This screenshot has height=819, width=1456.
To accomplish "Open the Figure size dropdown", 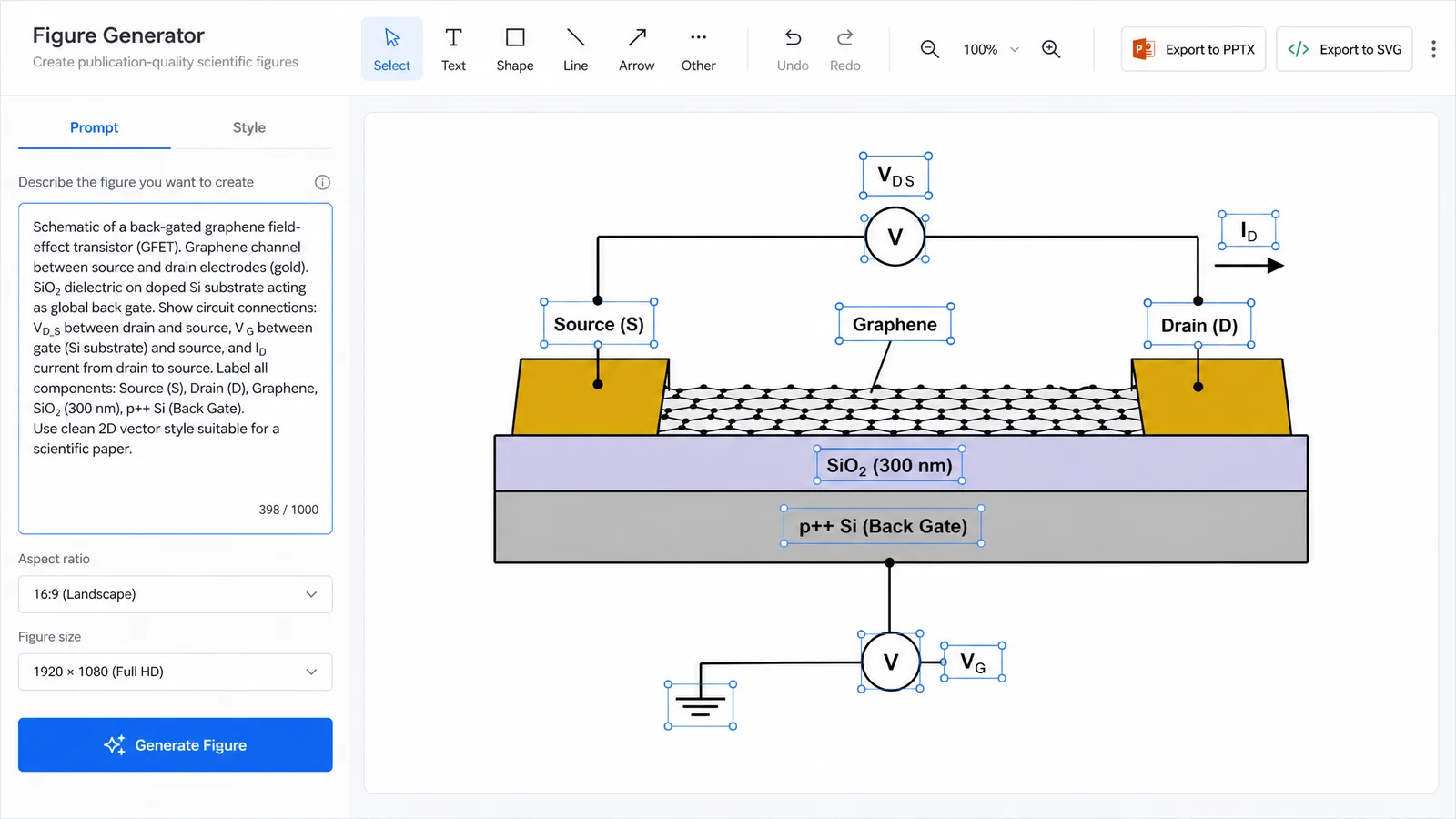I will point(175,672).
